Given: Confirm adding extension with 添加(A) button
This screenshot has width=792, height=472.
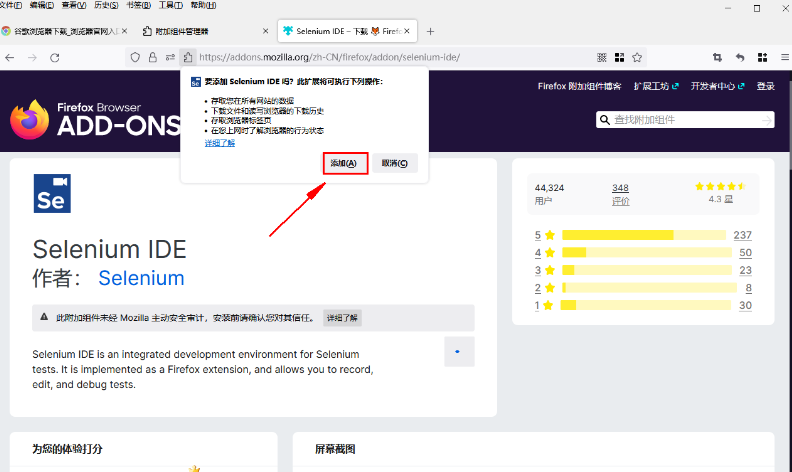Looking at the screenshot, I should tap(345, 163).
